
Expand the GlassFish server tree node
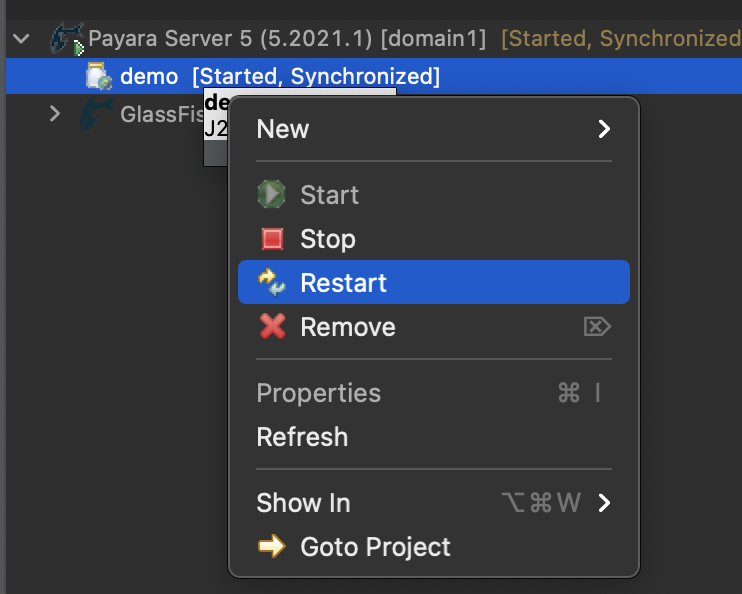(55, 114)
